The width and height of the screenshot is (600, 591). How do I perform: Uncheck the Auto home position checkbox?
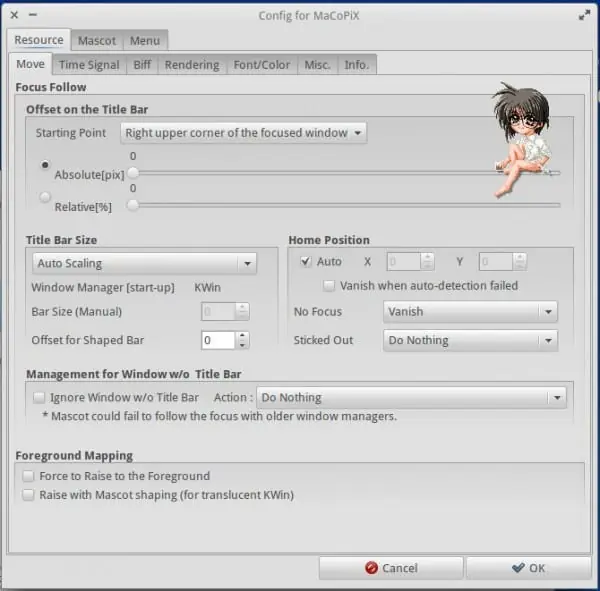[305, 261]
